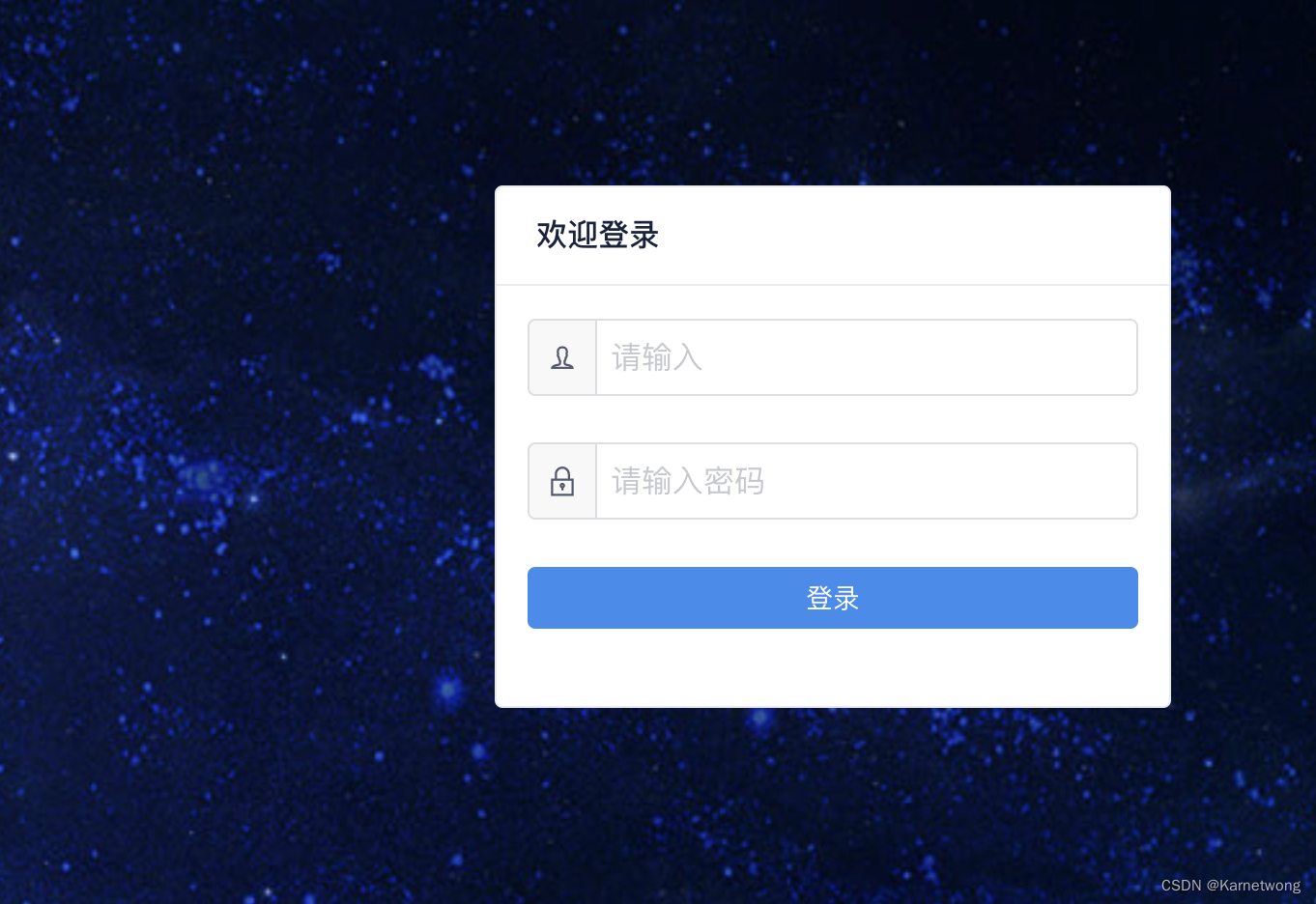Click the dark background above login card
Screen dimensions: 1316x904
[831, 92]
